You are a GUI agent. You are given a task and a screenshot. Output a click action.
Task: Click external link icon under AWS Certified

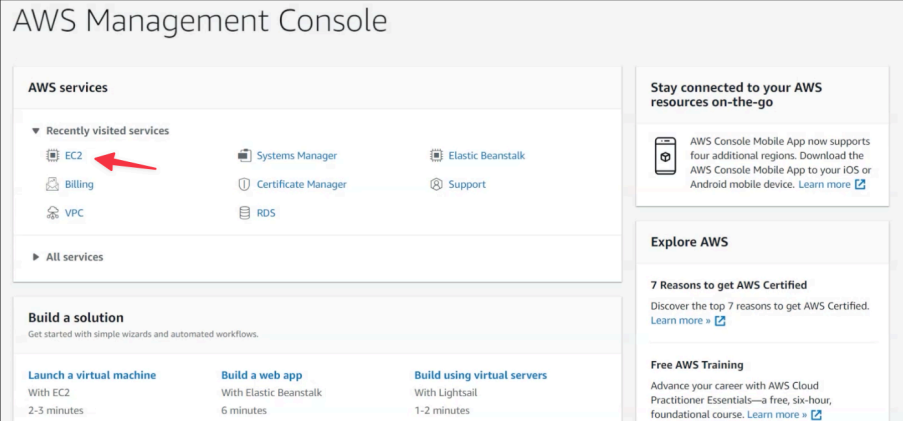720,320
